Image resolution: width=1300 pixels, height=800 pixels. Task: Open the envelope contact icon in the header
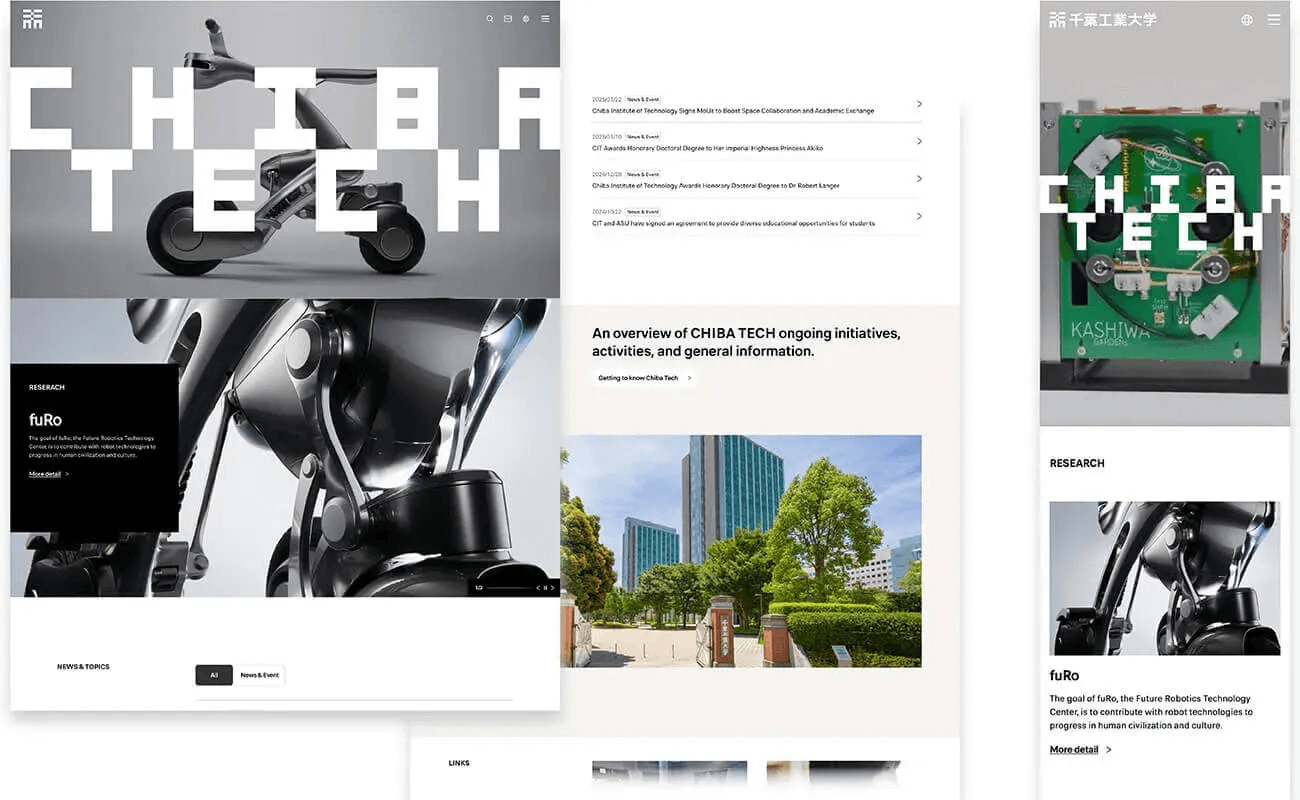[x=508, y=19]
